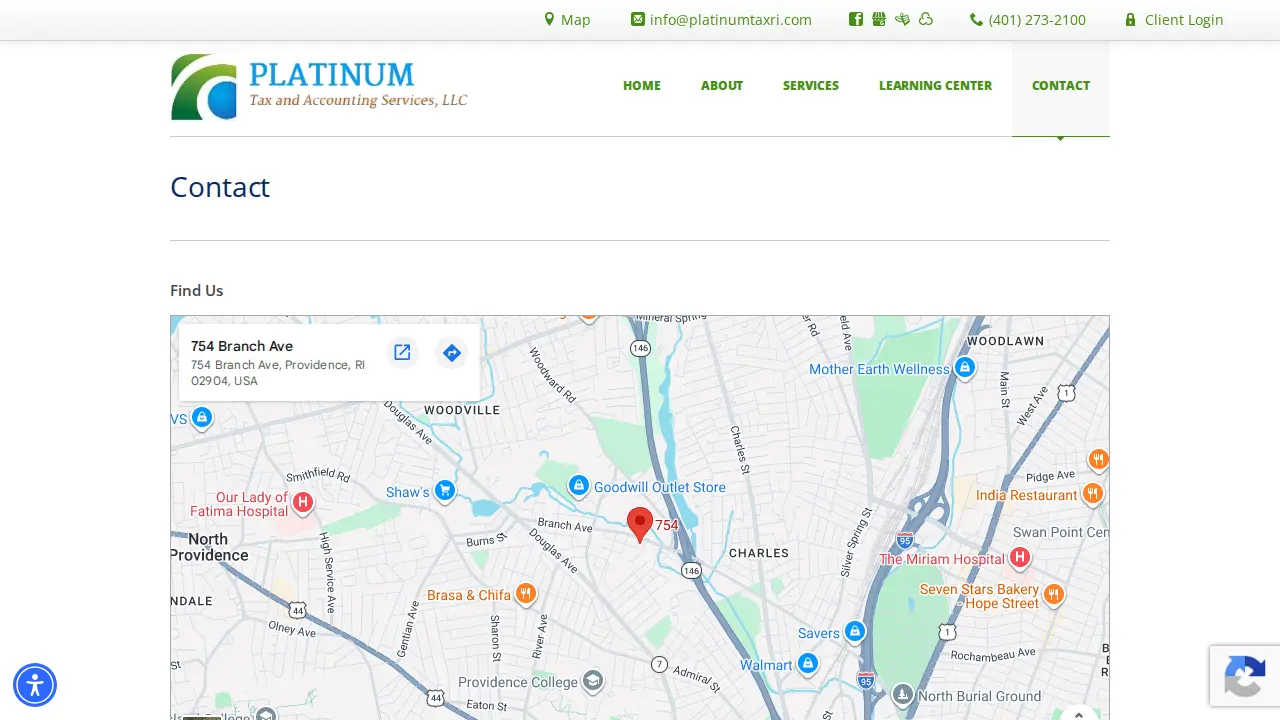
Task: Email info@platinumtaxri.com from the top bar
Action: 721,20
